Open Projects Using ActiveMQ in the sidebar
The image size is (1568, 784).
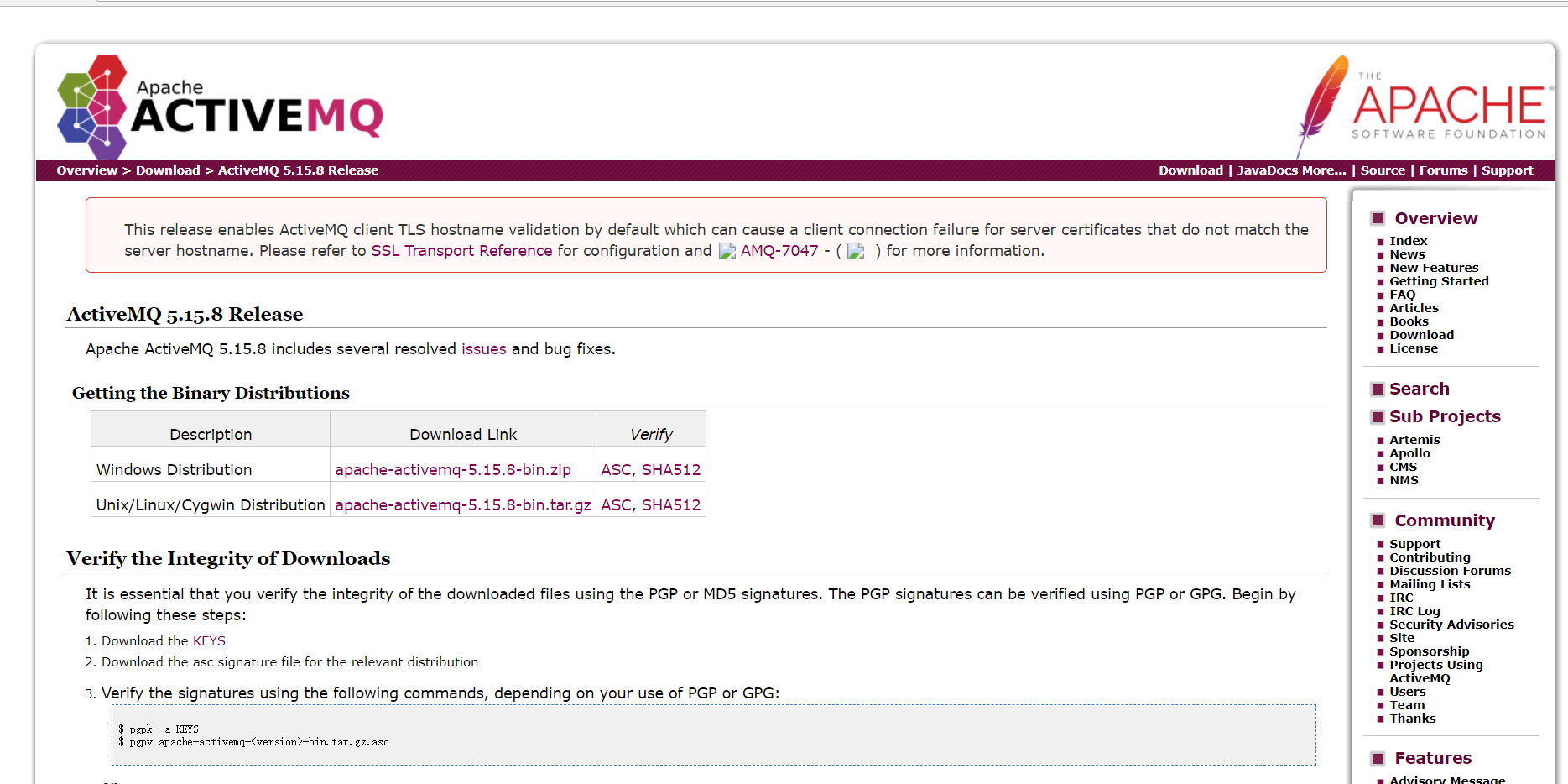(x=1435, y=672)
